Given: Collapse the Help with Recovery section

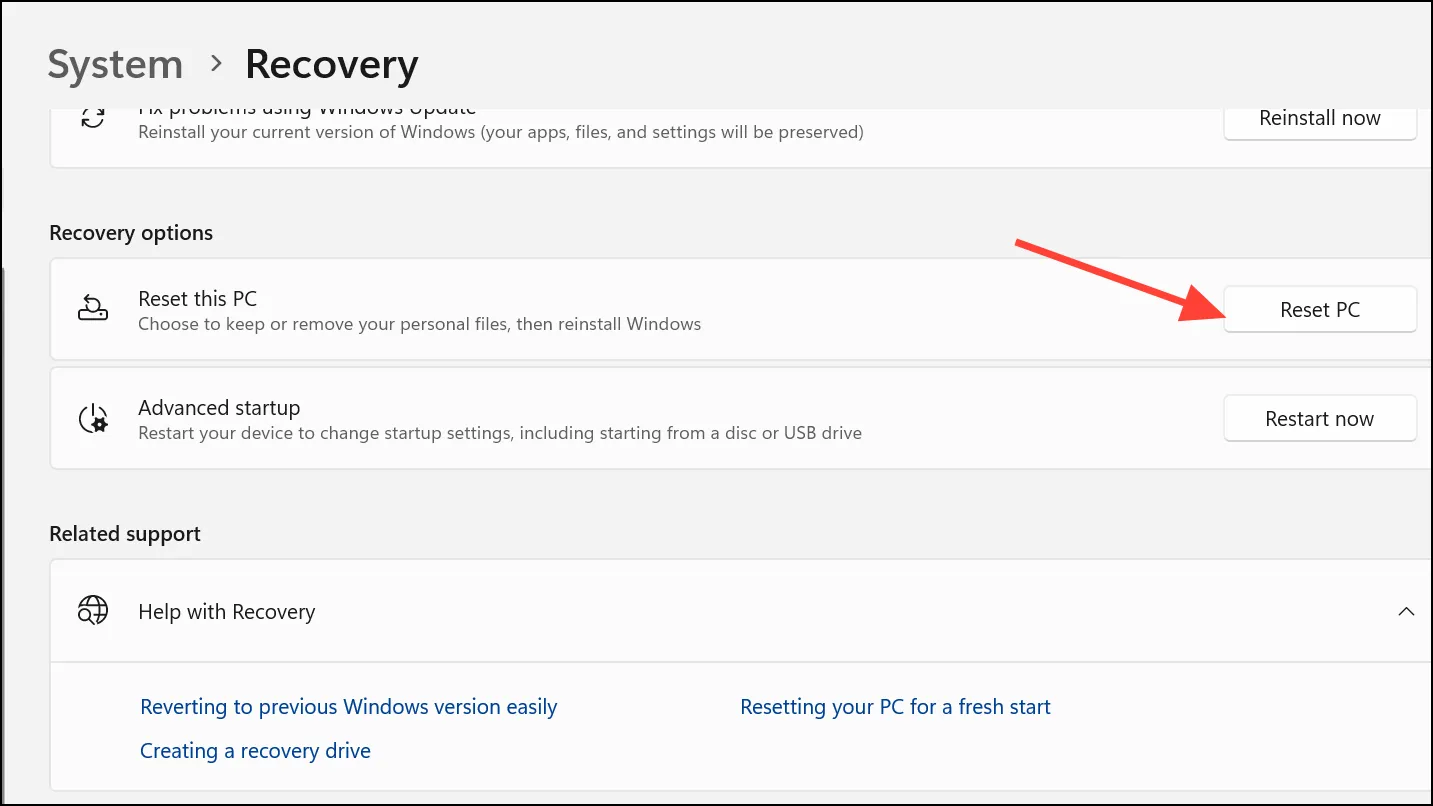Looking at the screenshot, I should [x=1406, y=611].
